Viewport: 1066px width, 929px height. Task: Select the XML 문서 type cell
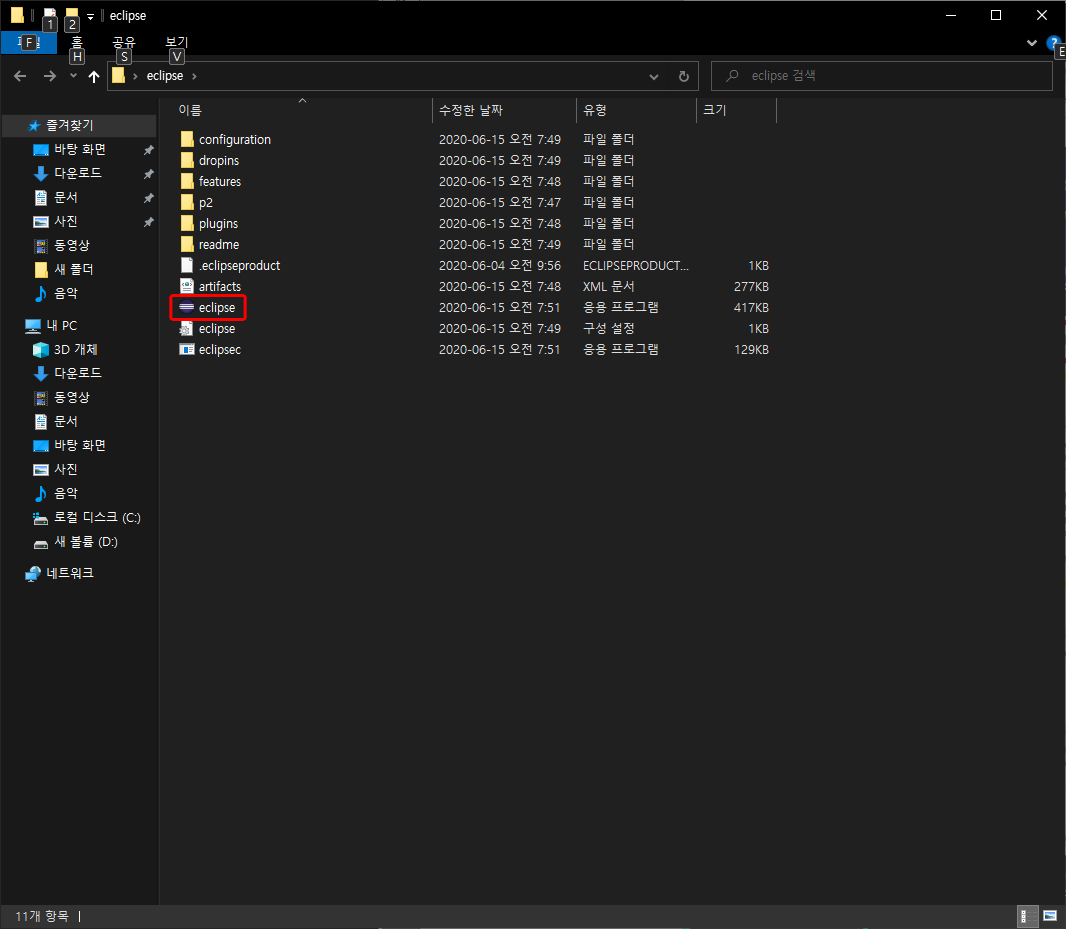(x=608, y=286)
